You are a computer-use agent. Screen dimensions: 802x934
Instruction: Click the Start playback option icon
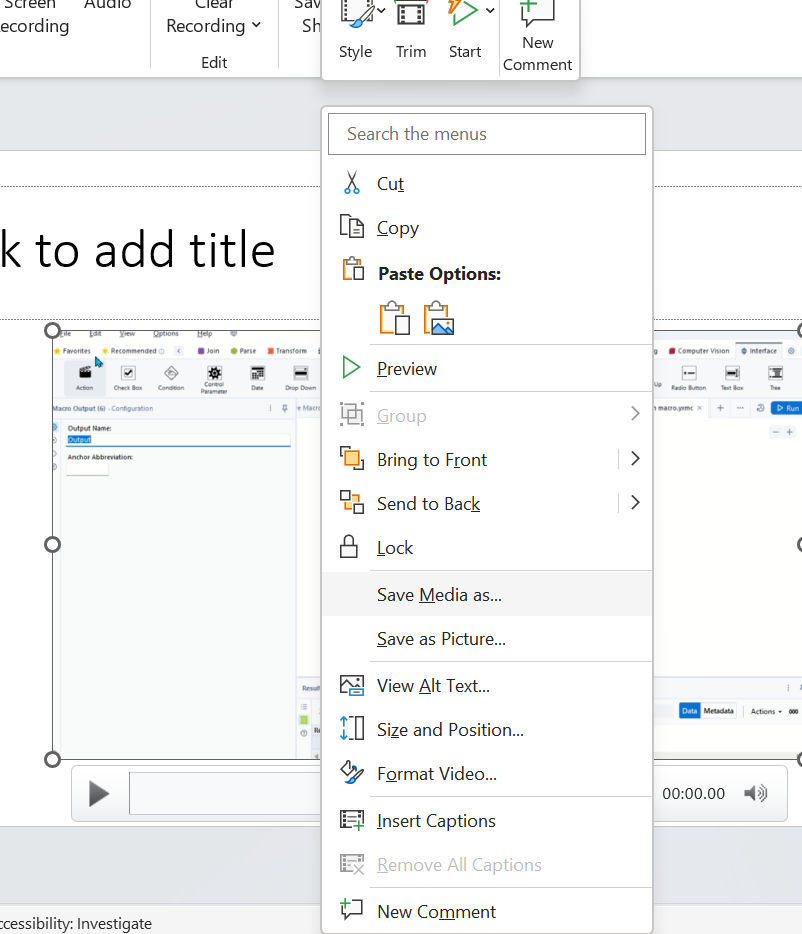463,13
